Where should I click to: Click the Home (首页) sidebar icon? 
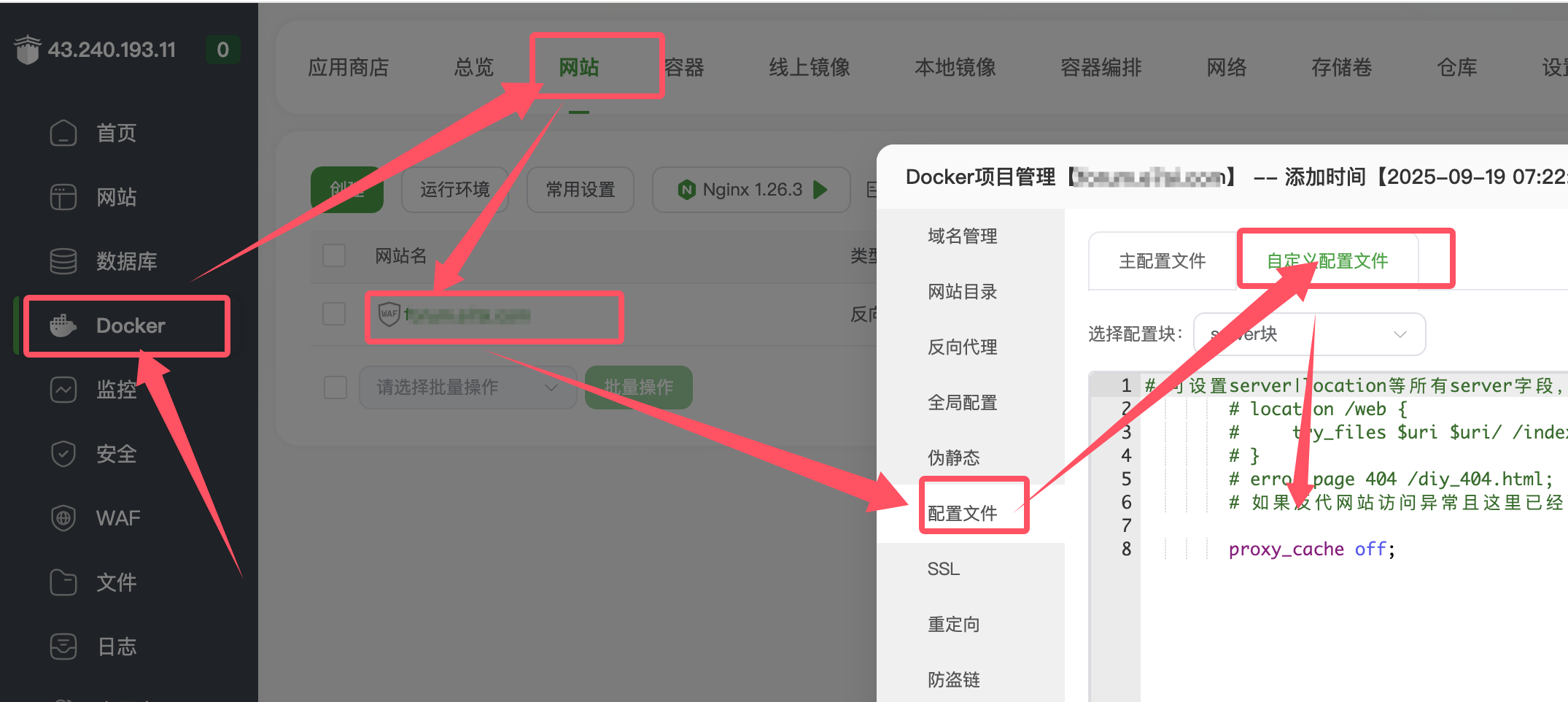[x=63, y=133]
